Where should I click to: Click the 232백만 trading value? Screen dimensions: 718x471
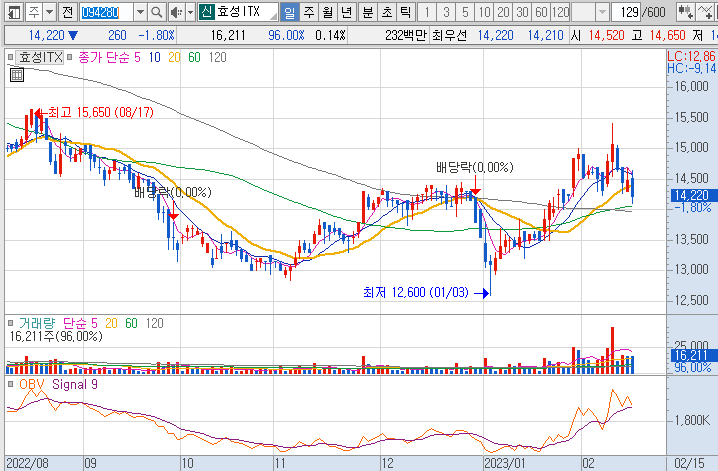(405, 35)
